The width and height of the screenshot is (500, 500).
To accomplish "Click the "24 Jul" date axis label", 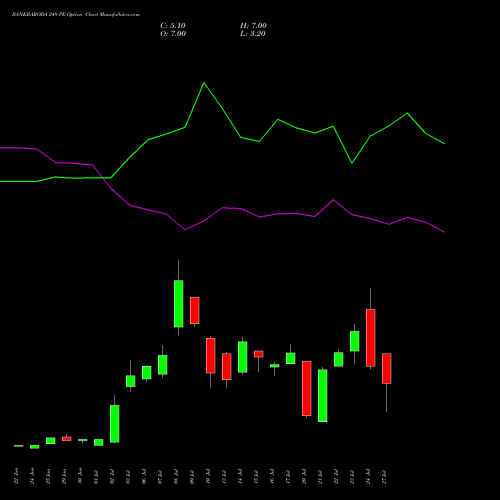I will pyautogui.click(x=368, y=477).
